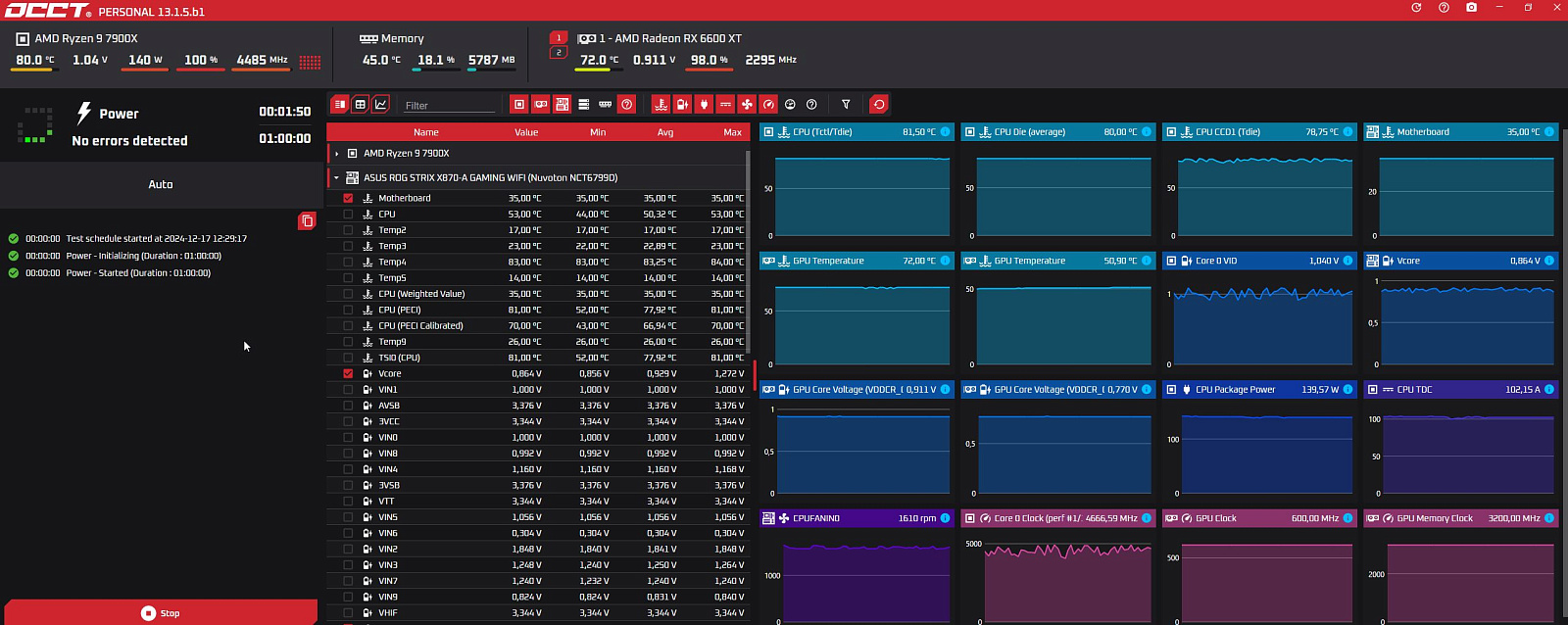
Task: Toggle the storage sensor filter icon
Action: [x=584, y=104]
